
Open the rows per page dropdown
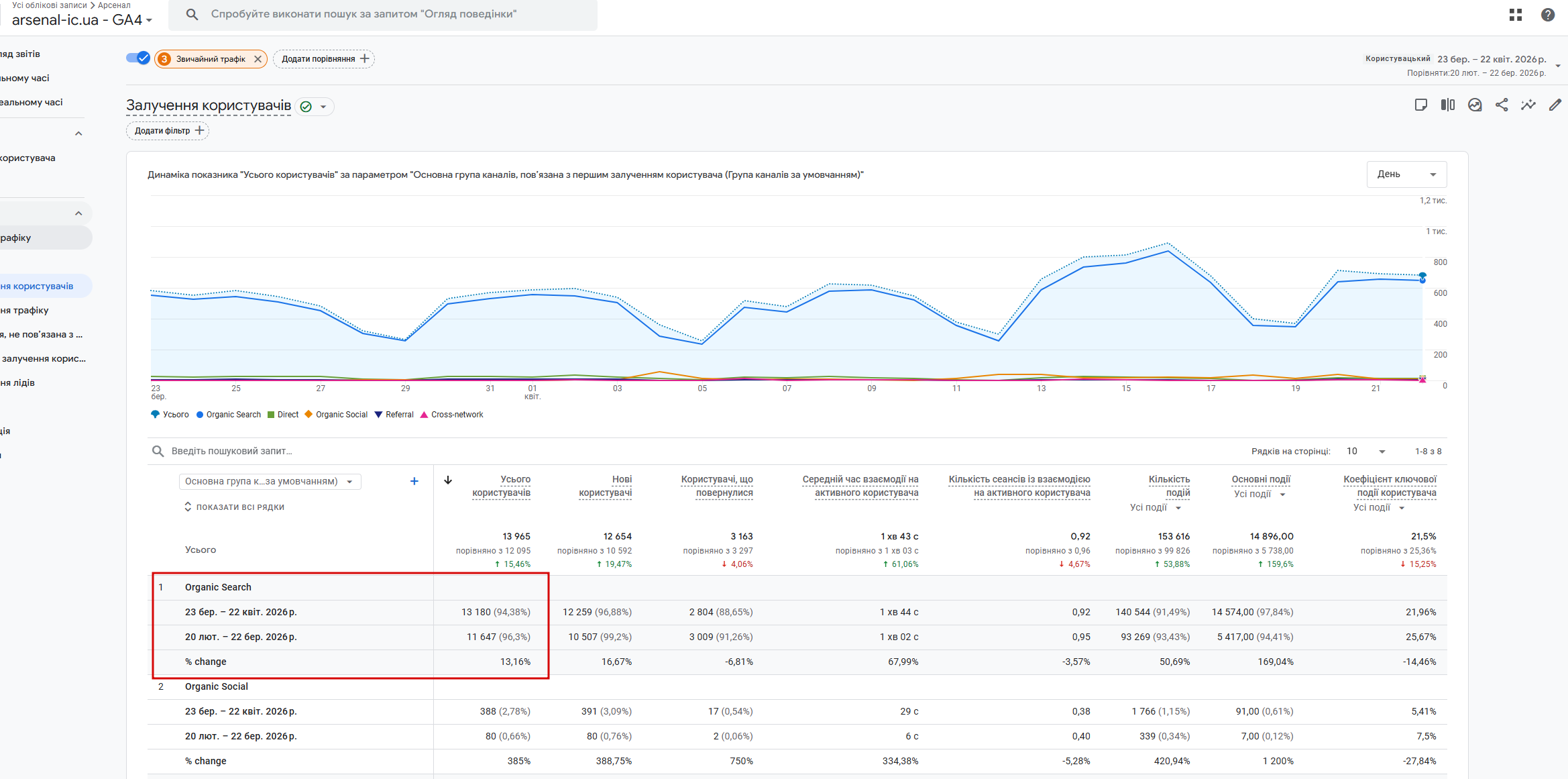coord(1365,452)
